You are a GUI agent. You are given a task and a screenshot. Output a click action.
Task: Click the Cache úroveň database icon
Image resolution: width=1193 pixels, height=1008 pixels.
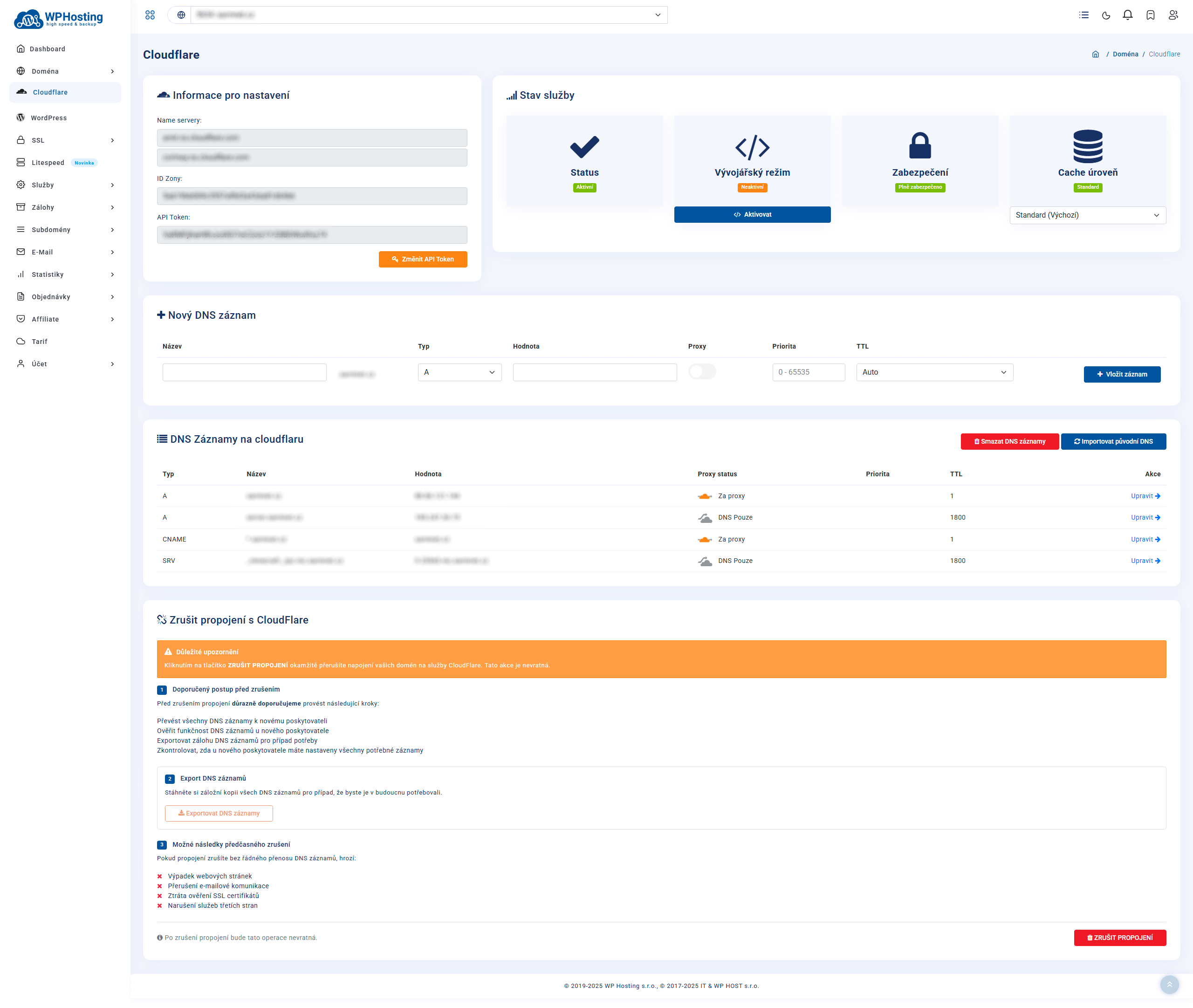click(x=1087, y=146)
